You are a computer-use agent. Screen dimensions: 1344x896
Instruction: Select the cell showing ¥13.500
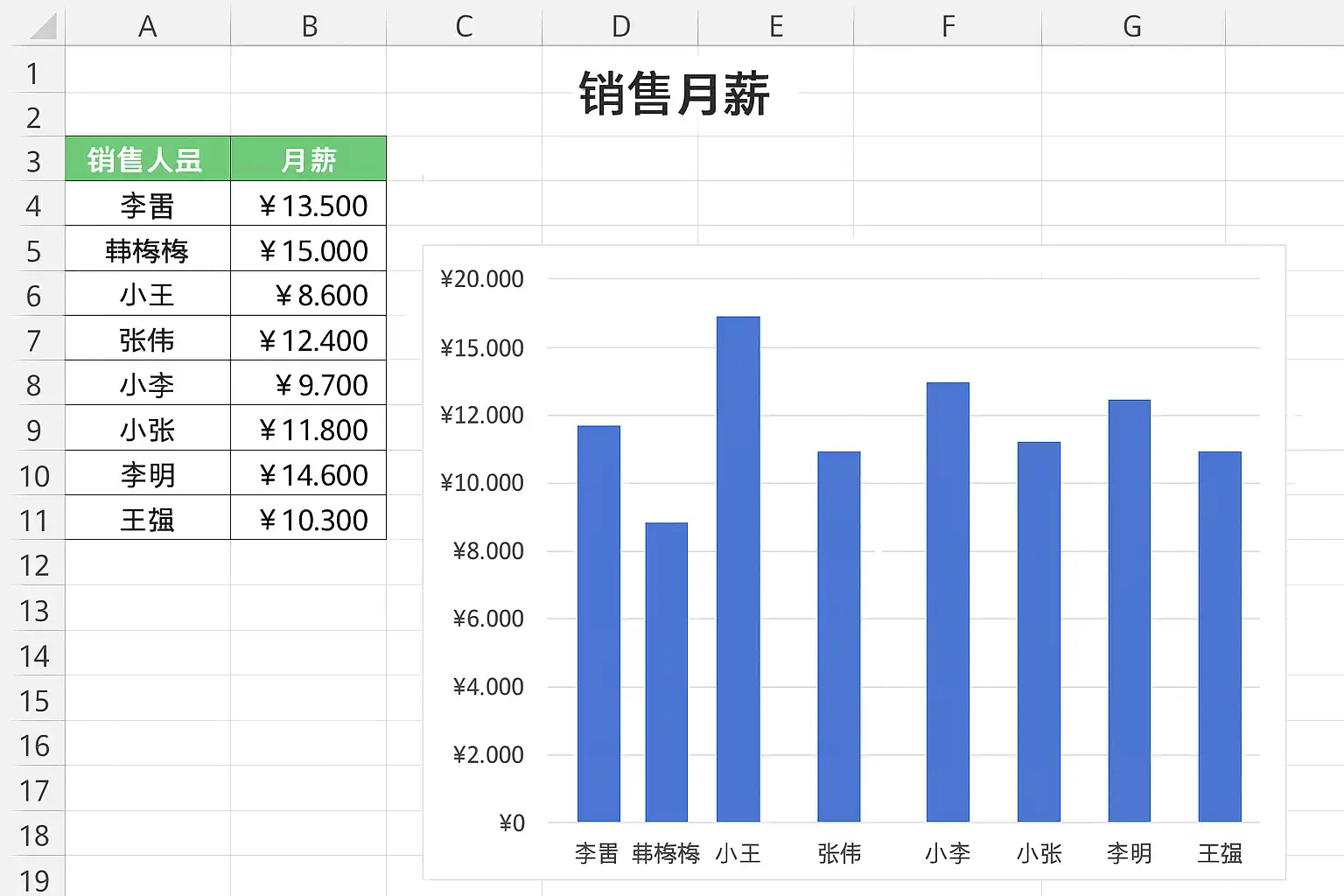click(309, 206)
